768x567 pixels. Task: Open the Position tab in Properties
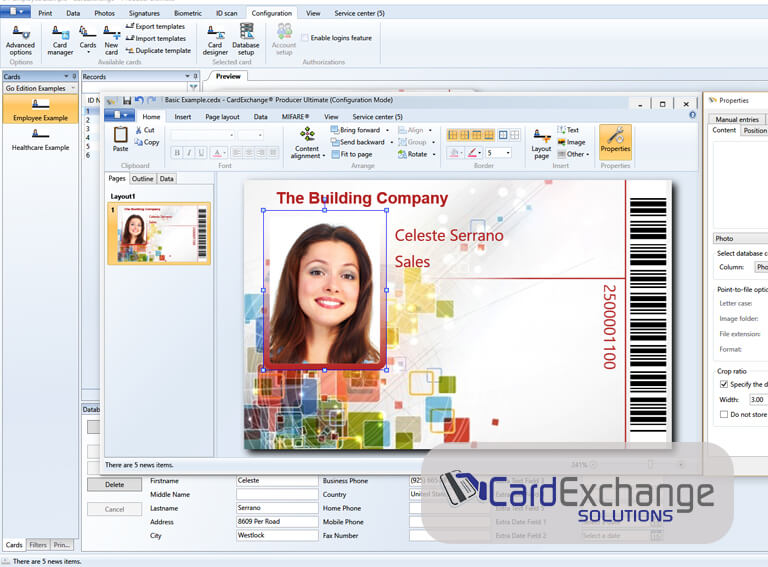point(755,131)
